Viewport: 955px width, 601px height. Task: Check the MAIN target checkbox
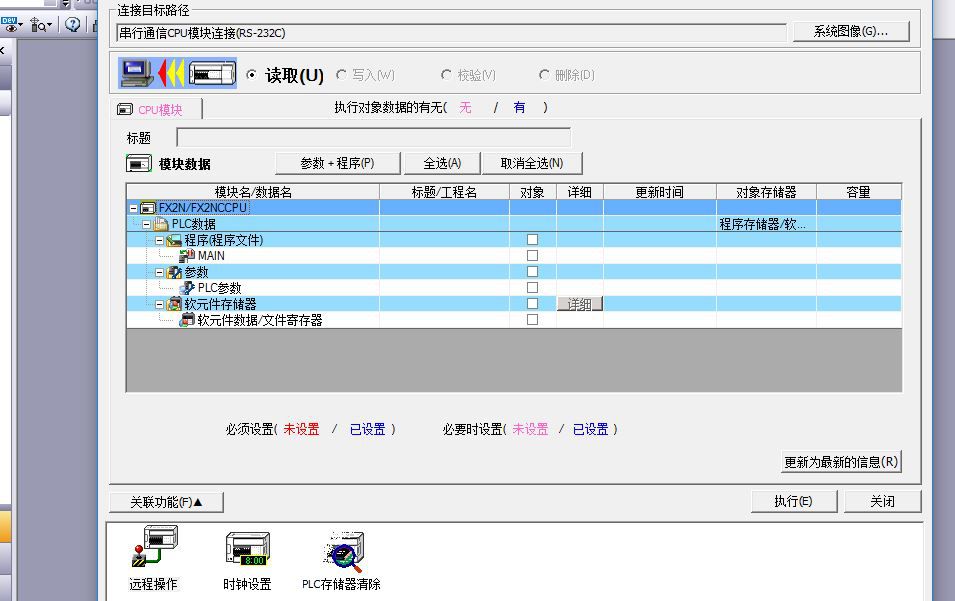pyautogui.click(x=532, y=255)
